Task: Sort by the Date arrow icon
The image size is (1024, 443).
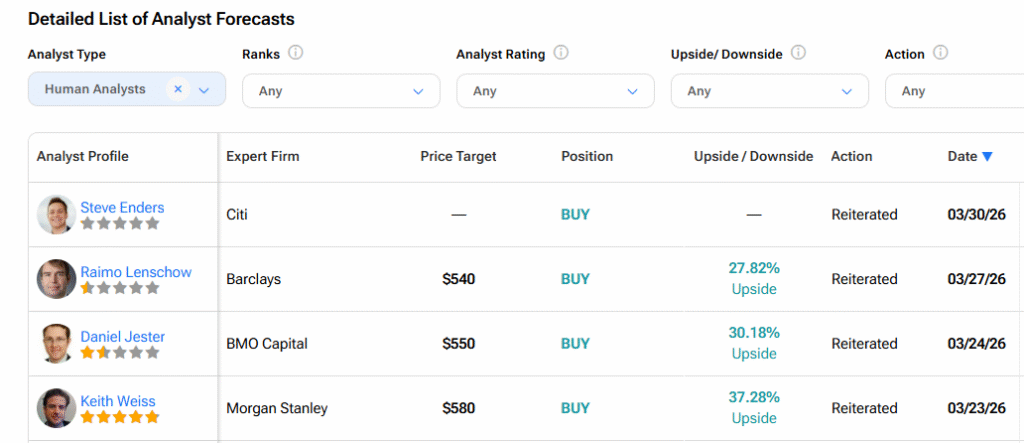Action: [x=987, y=157]
